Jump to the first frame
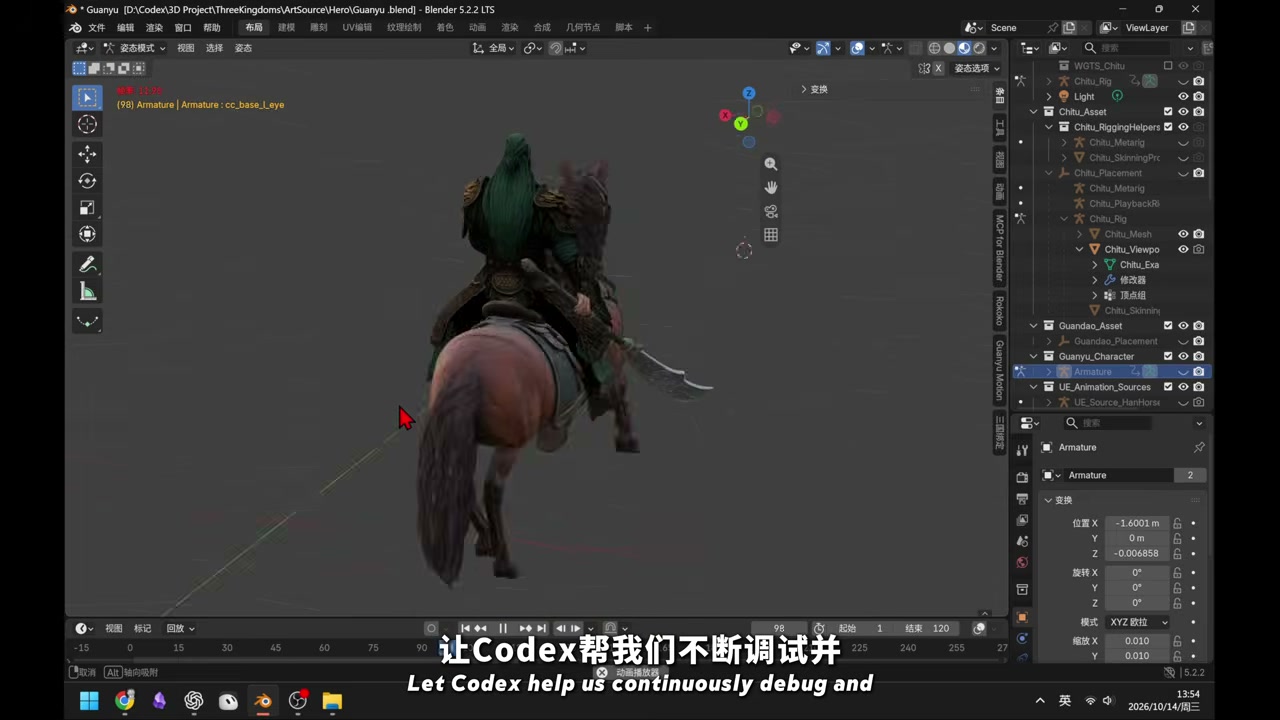 [x=465, y=629]
